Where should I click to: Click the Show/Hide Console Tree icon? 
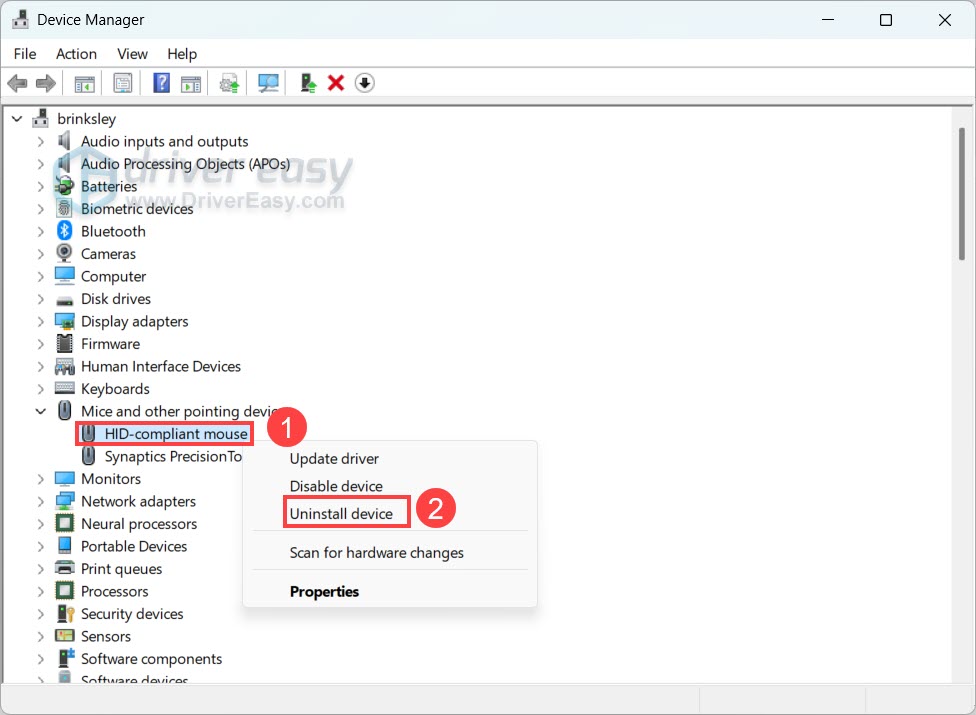pyautogui.click(x=85, y=83)
